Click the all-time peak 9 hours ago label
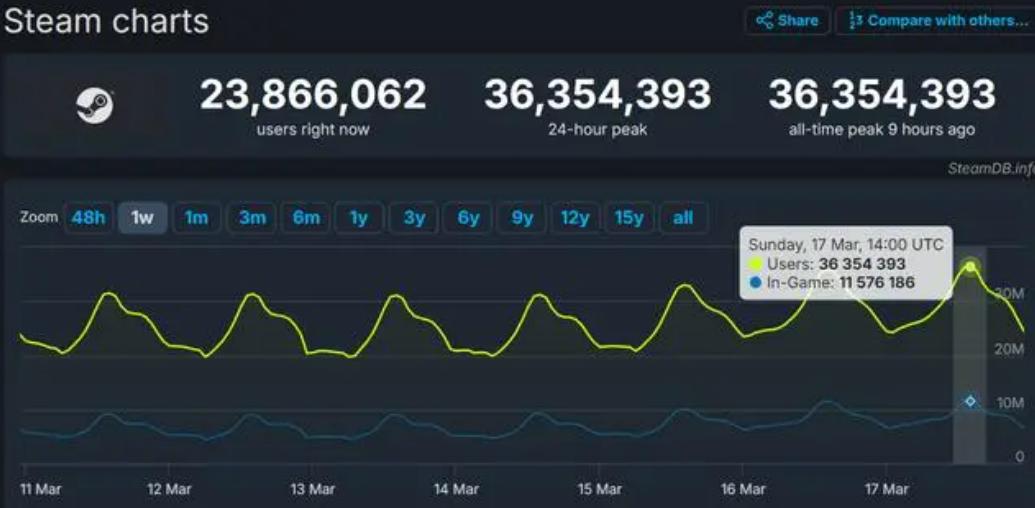The width and height of the screenshot is (1035, 508). pos(881,131)
